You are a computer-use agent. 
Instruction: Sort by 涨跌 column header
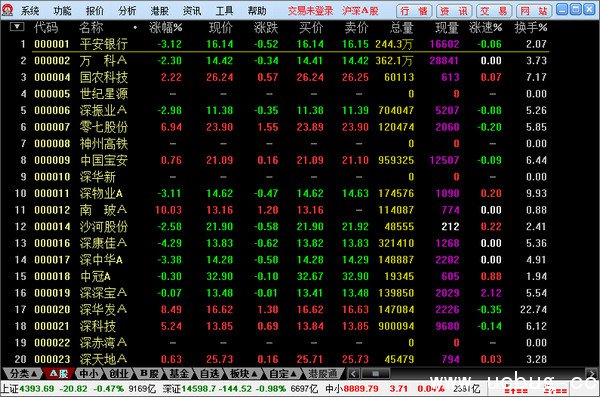coord(266,28)
